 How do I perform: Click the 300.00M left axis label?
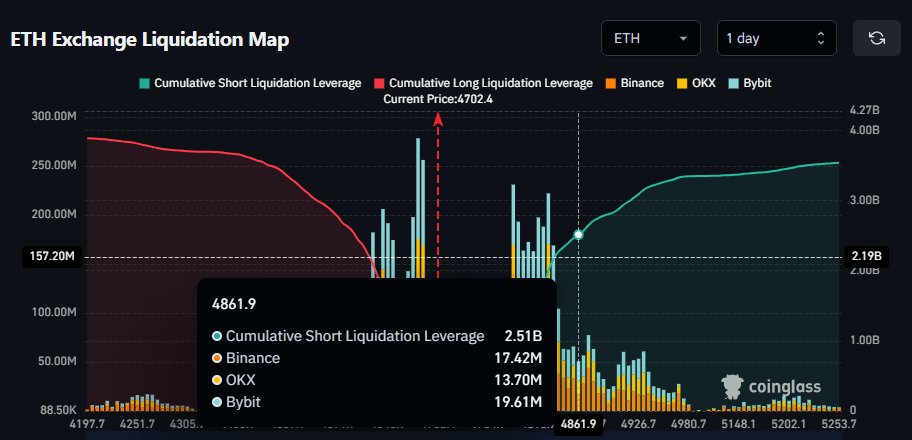click(54, 116)
